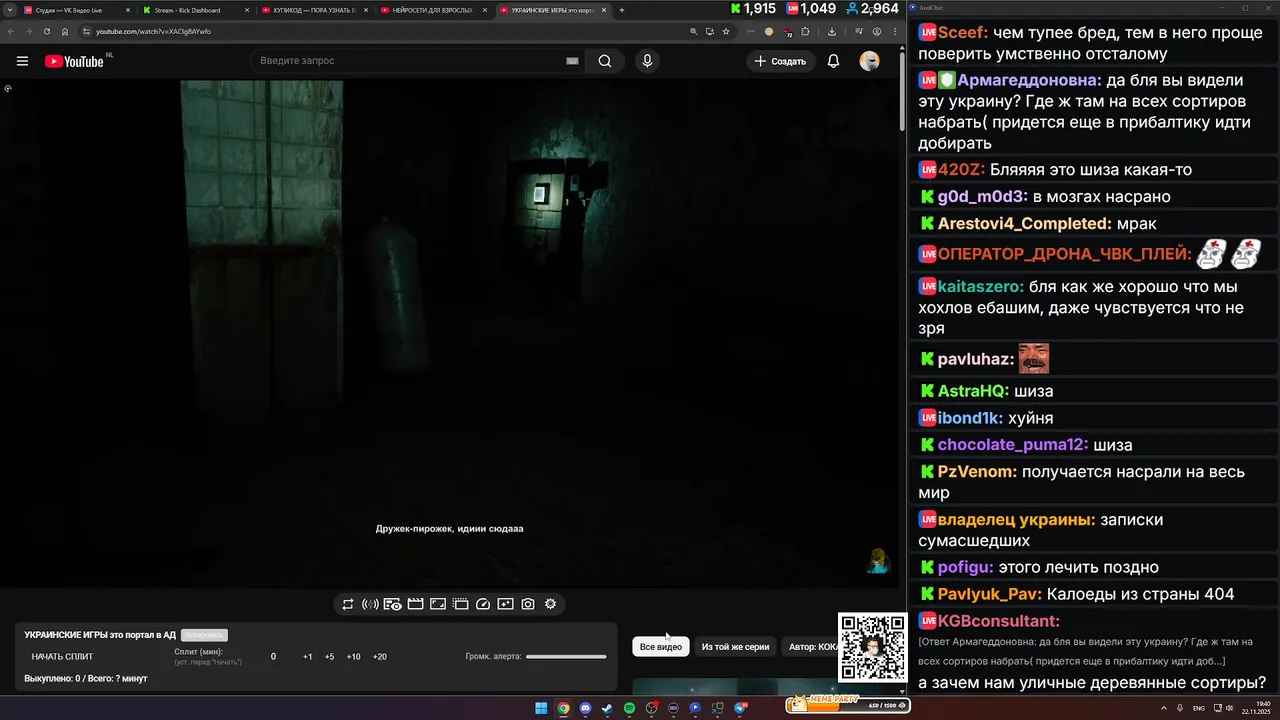This screenshot has width=1280, height=720.
Task: Open Discord from the taskbar
Action: (585, 708)
